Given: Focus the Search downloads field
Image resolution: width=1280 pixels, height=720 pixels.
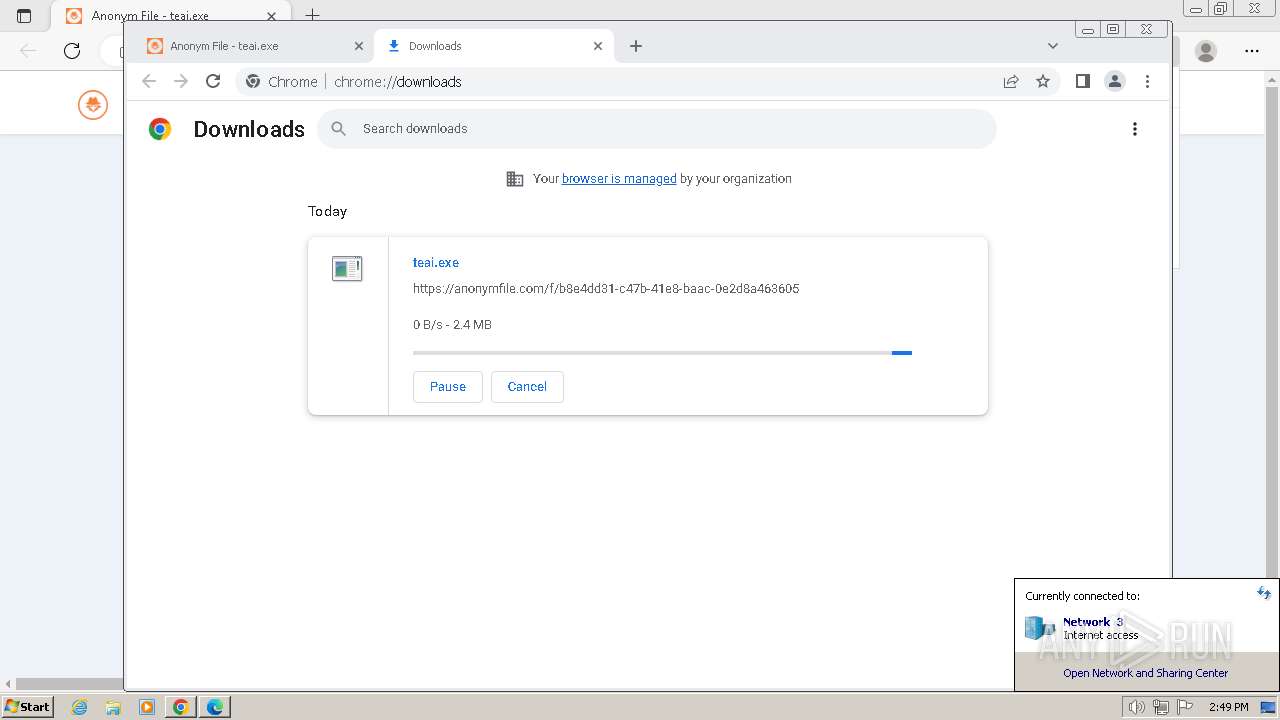Looking at the screenshot, I should tap(657, 129).
